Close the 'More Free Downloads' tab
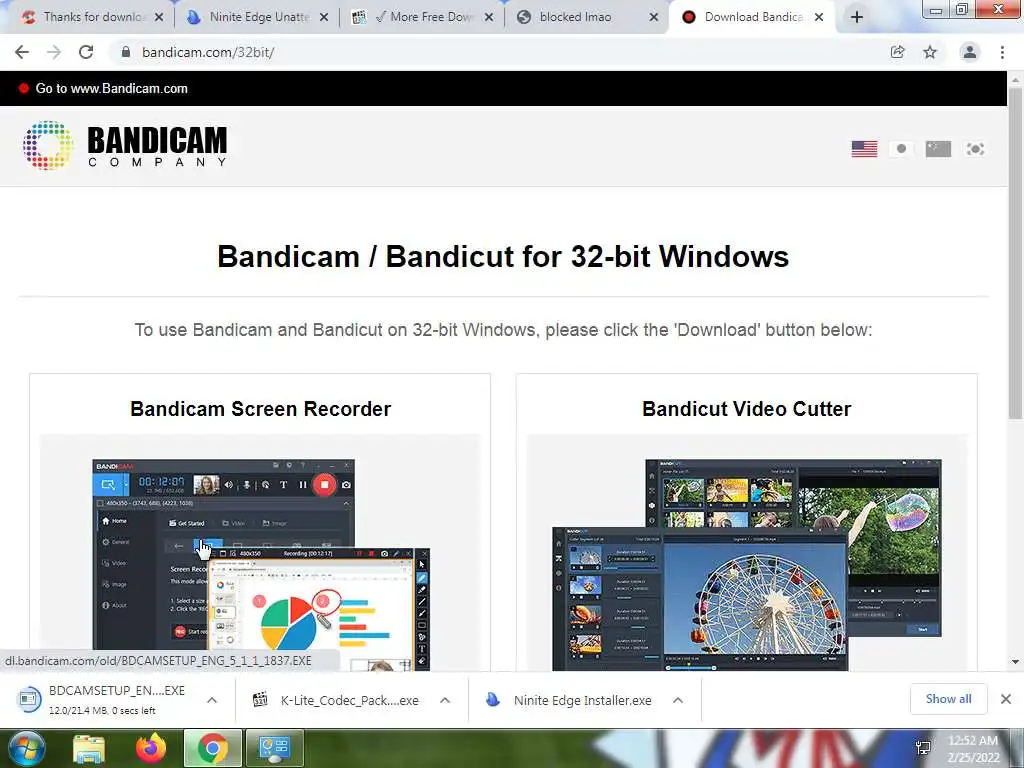Image resolution: width=1024 pixels, height=768 pixels. 488,18
